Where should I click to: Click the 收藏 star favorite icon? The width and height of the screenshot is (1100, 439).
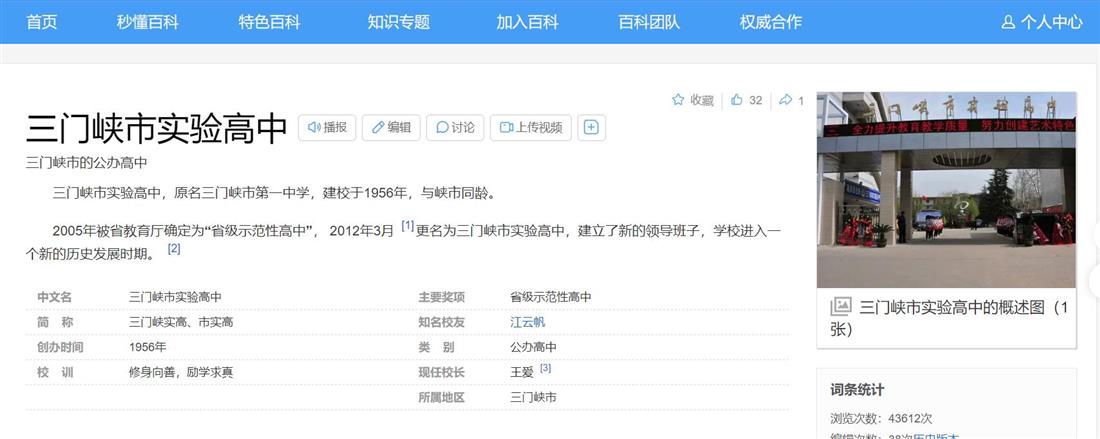pos(678,100)
